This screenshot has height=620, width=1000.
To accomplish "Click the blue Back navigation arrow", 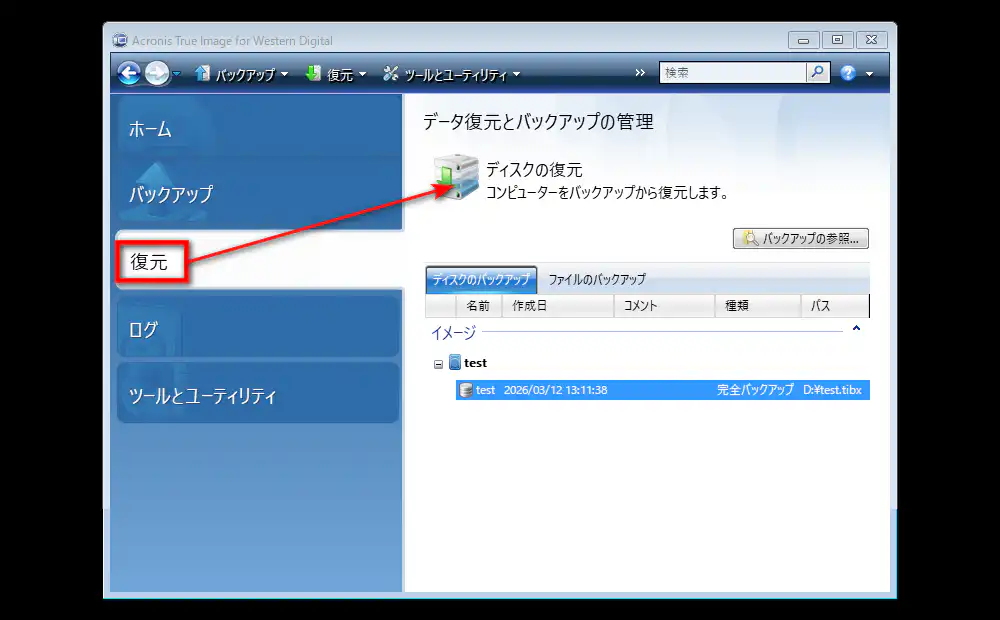I will pos(129,73).
